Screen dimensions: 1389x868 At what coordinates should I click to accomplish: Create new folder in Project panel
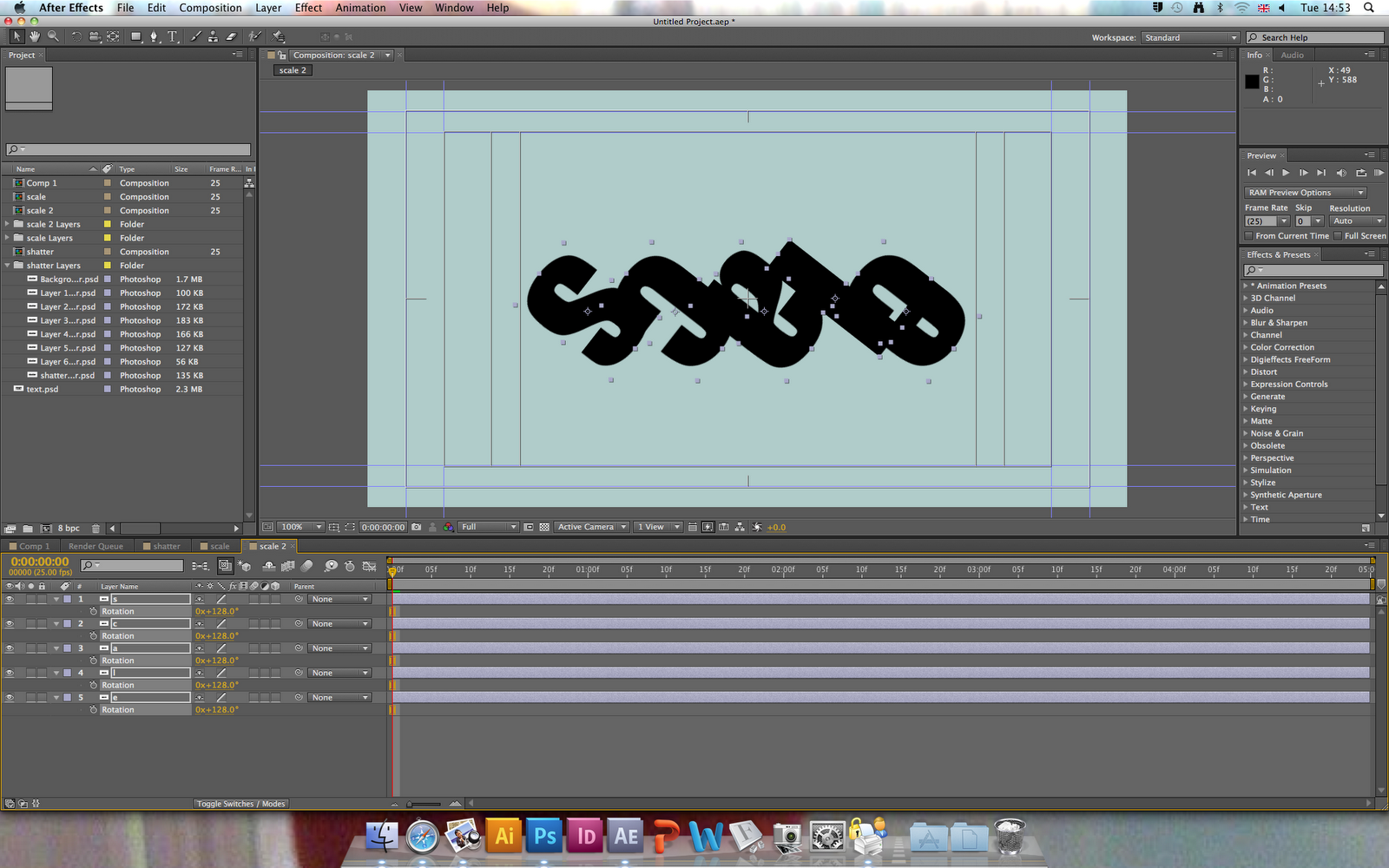tap(28, 528)
